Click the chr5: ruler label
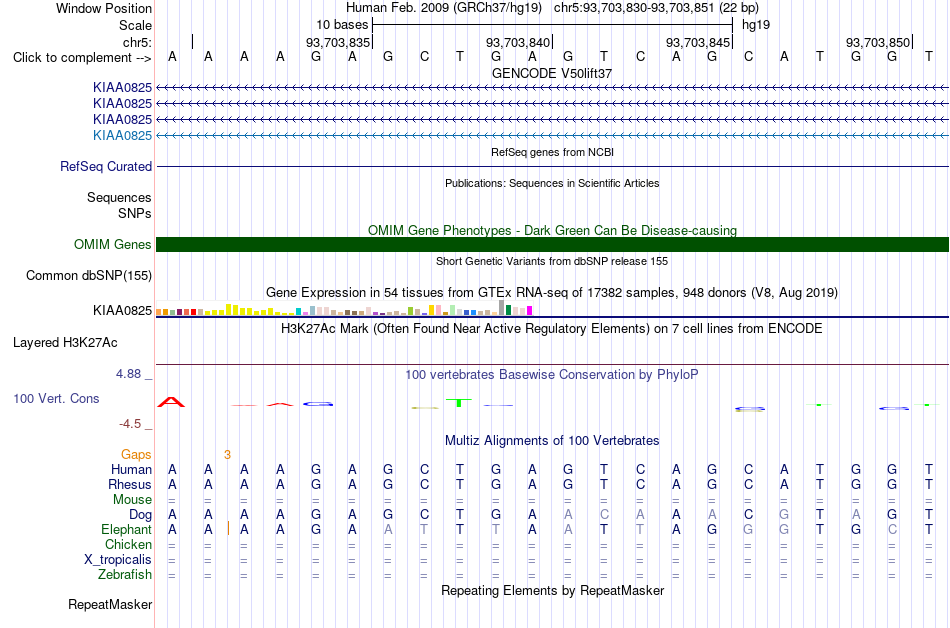 [138, 42]
